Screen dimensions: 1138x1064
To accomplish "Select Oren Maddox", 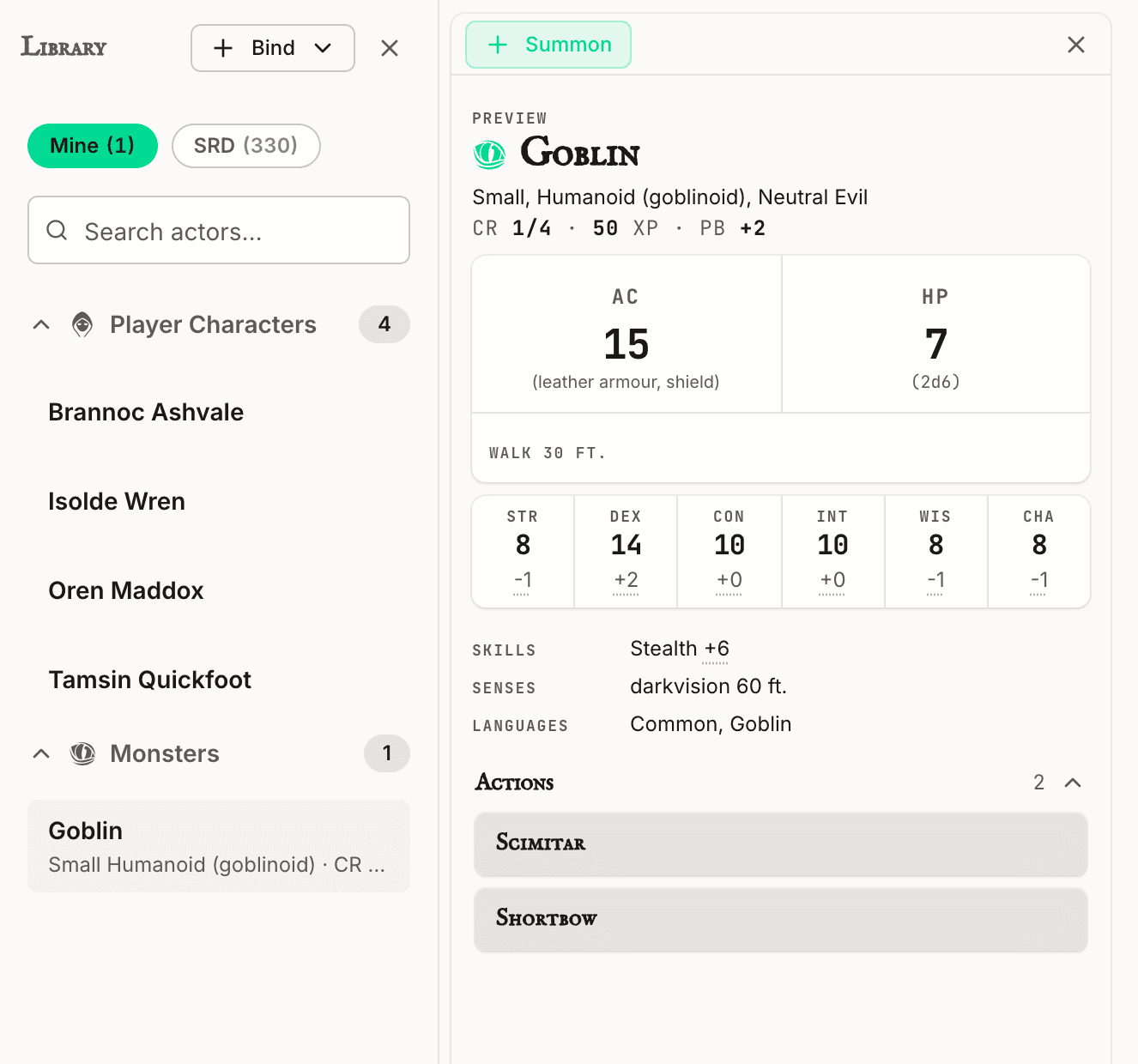I will click(x=219, y=591).
